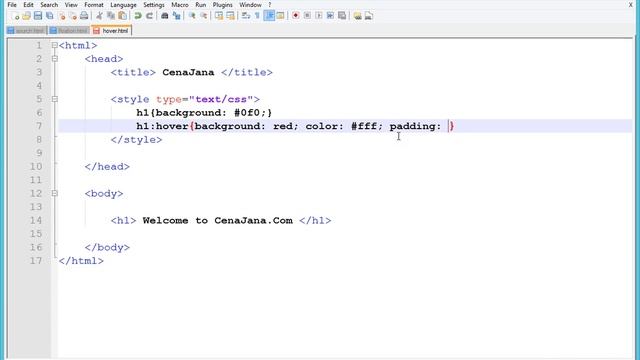This screenshot has height=360, width=640.
Task: Save the current file using the floppy icon
Action: [x=38, y=16]
